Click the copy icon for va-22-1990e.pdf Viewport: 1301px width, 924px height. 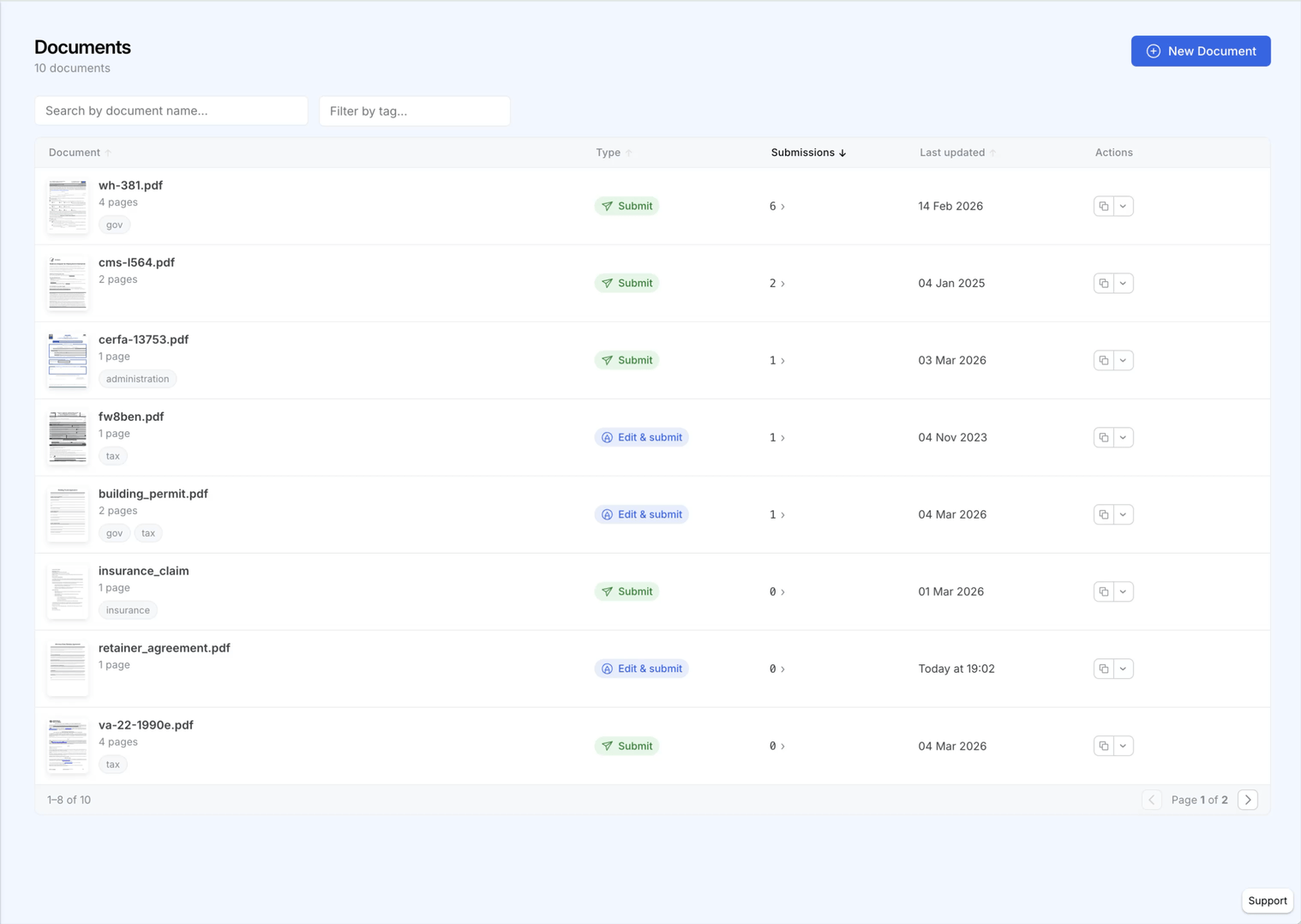coord(1103,747)
